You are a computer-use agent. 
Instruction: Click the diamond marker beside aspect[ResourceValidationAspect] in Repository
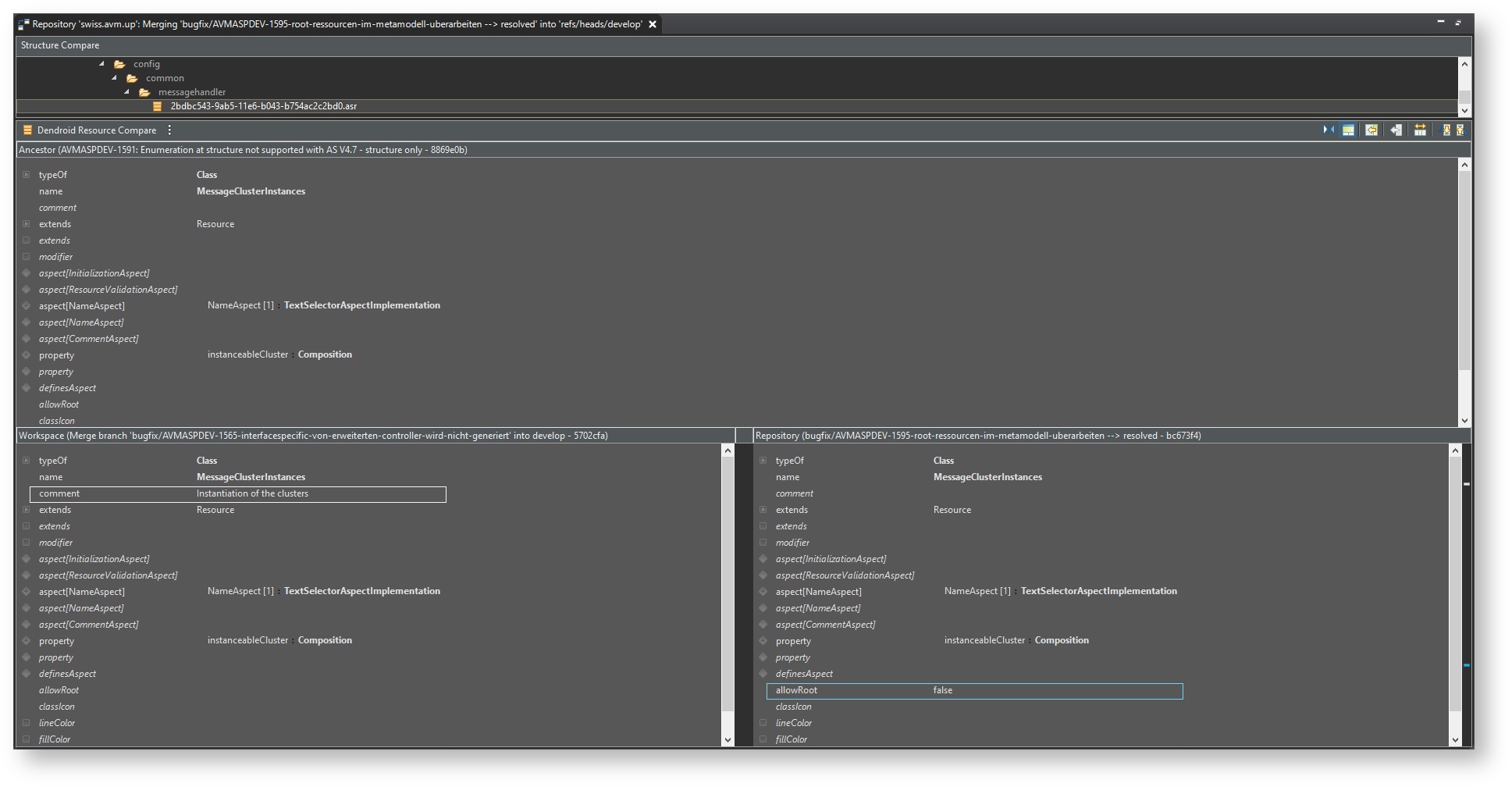point(763,575)
